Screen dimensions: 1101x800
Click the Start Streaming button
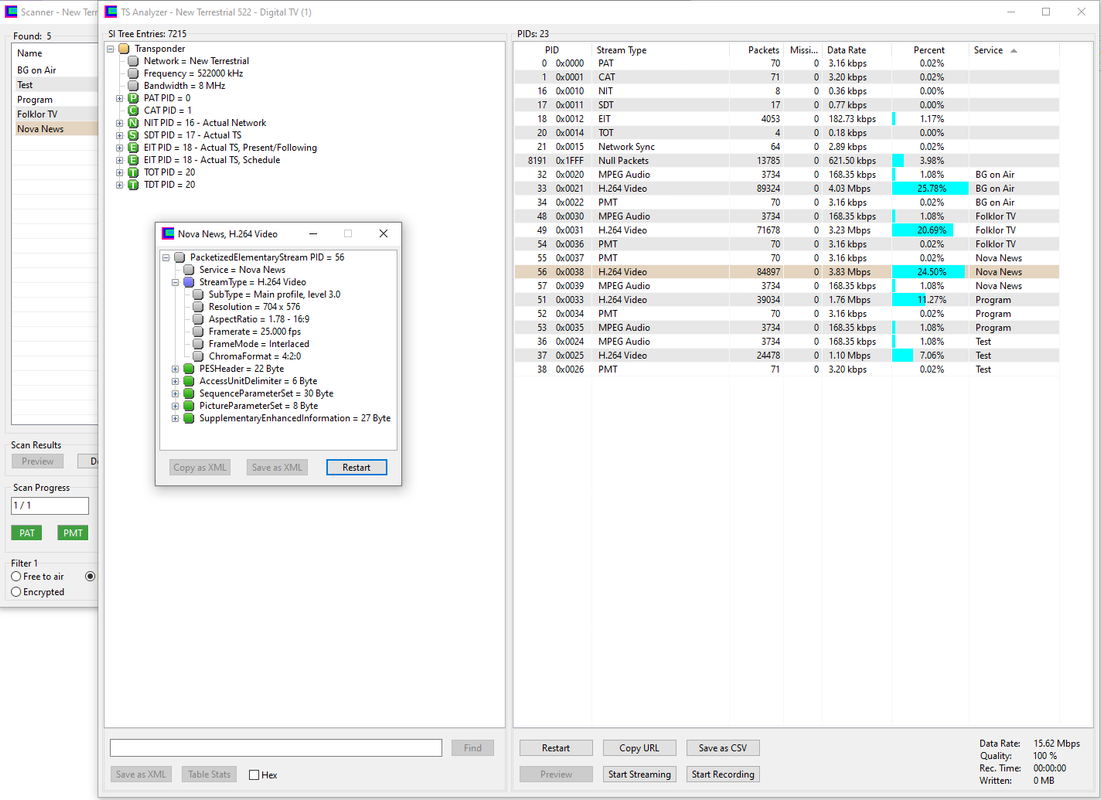tap(639, 774)
